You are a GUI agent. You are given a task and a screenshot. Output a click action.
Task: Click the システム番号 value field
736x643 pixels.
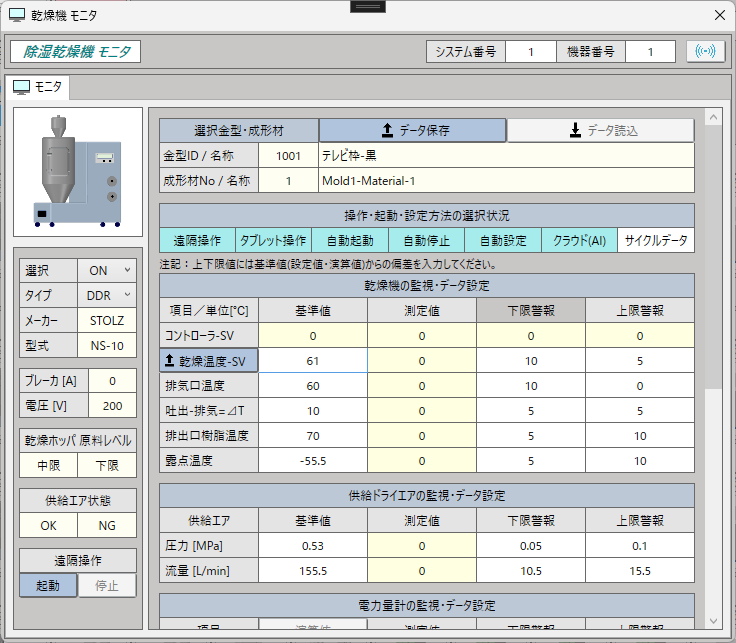530,52
